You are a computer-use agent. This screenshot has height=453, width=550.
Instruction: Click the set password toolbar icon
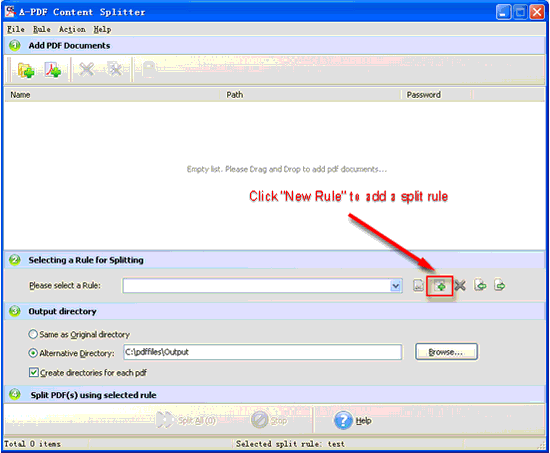coord(149,69)
